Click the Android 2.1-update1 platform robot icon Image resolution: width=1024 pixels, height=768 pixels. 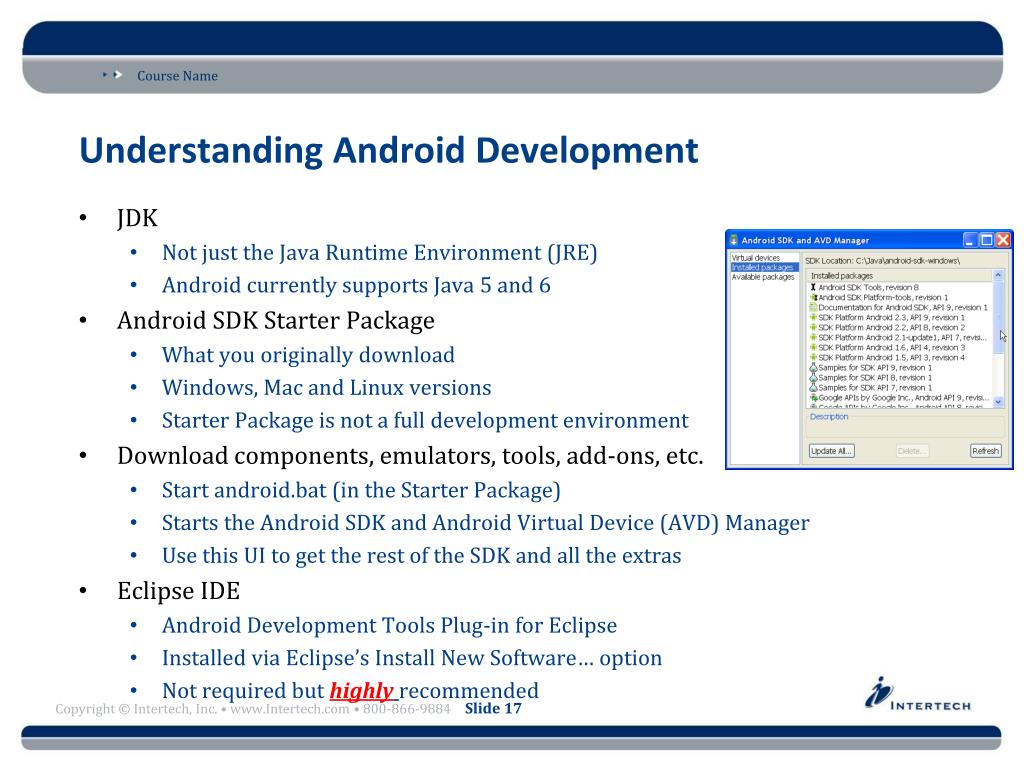[x=814, y=338]
